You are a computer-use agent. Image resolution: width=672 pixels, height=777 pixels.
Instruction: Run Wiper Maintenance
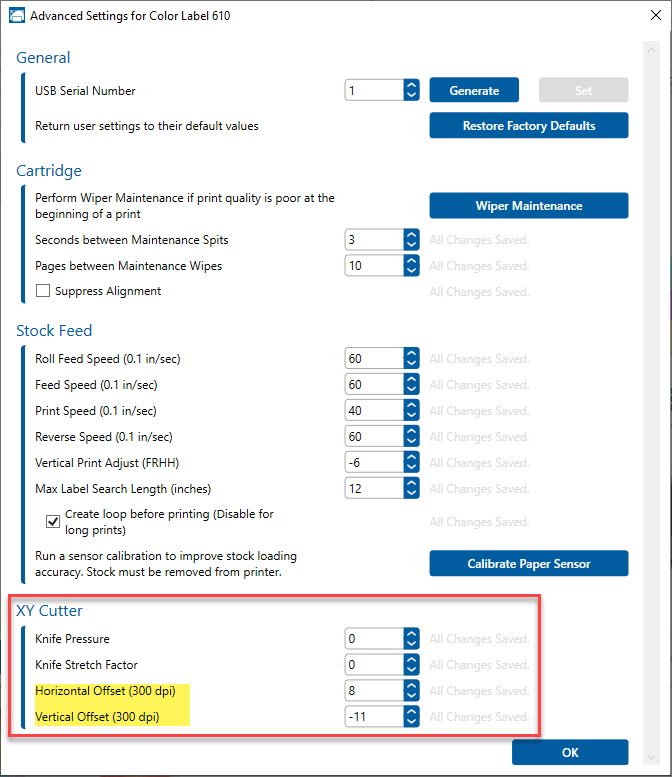pyautogui.click(x=529, y=206)
